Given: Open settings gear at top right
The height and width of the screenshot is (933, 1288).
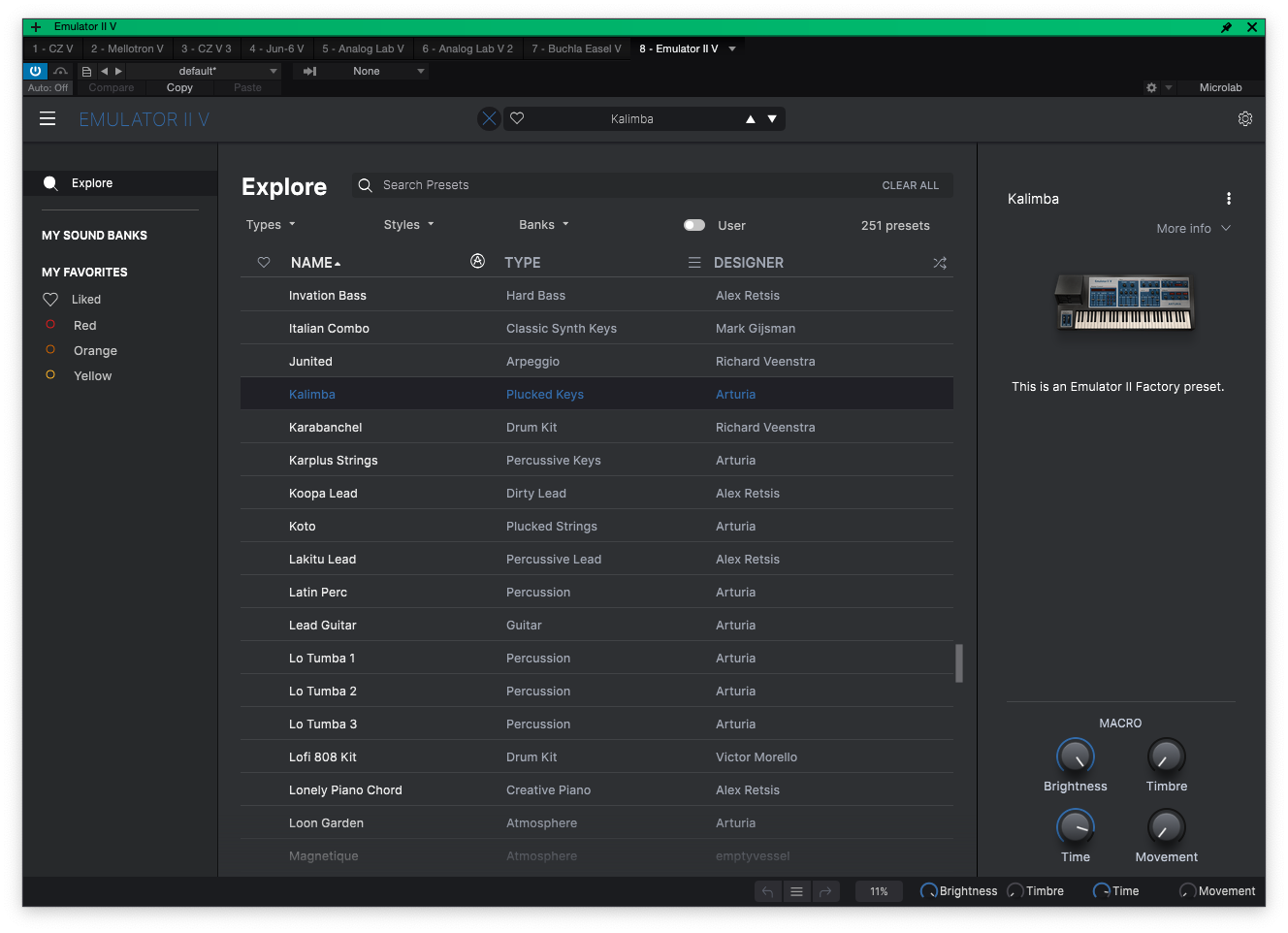Looking at the screenshot, I should (1245, 118).
